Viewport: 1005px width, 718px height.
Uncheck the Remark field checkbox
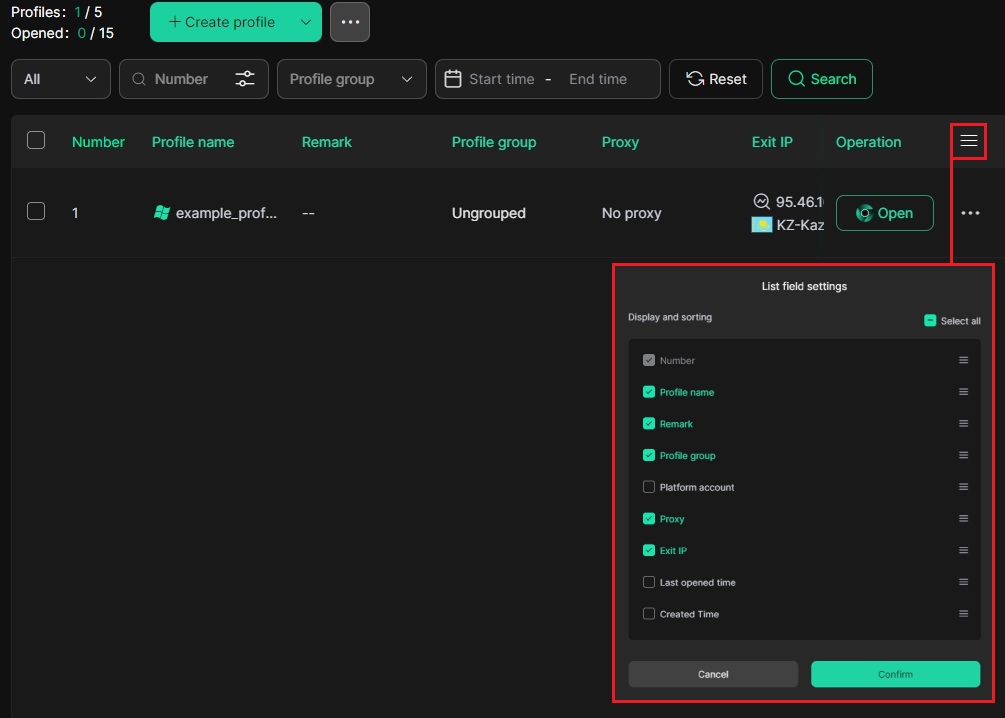649,424
